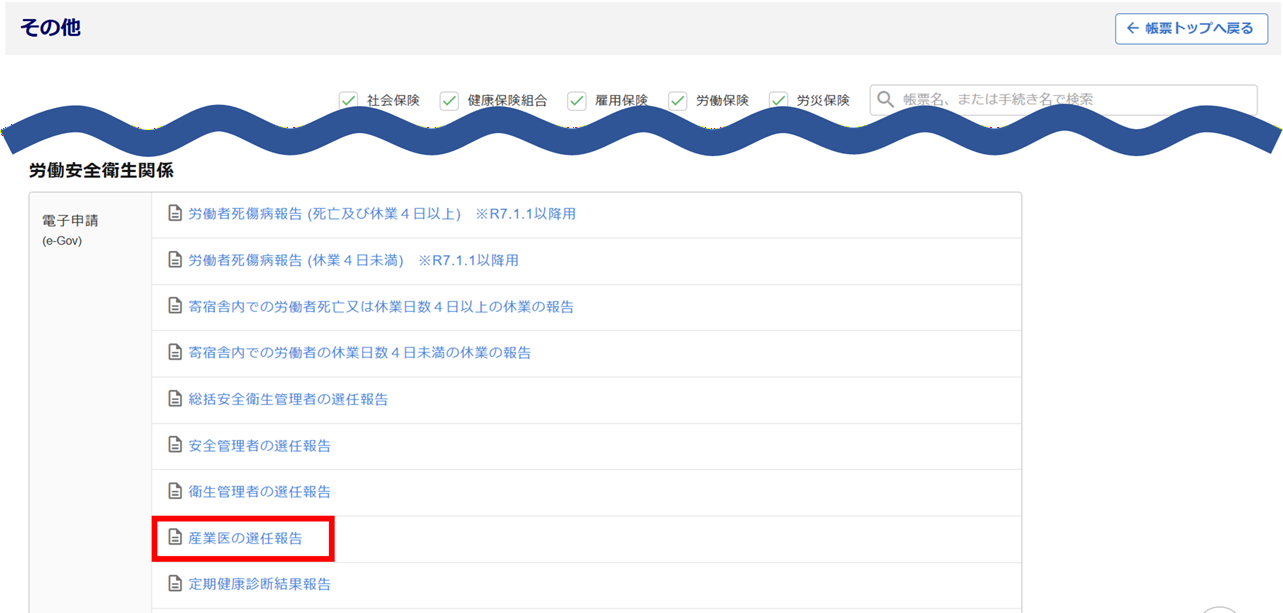
Task: Open 総括安全衛生管理者の選任報告 link
Action: (x=288, y=399)
